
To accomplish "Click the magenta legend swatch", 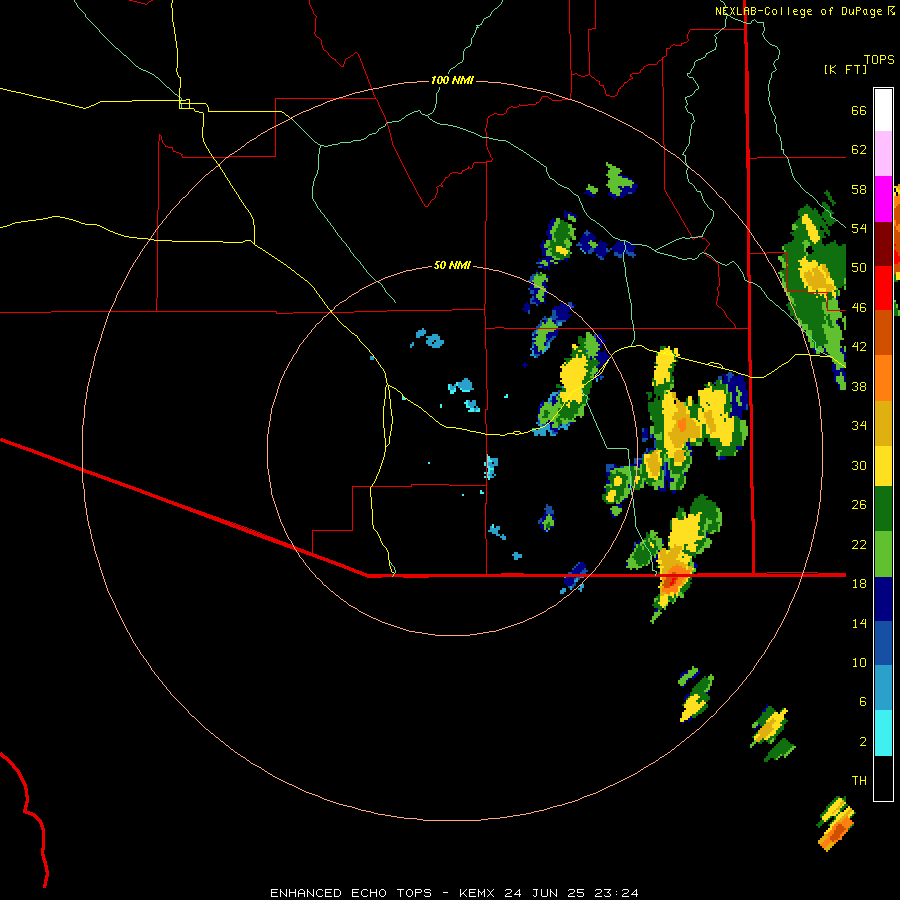I will pos(883,199).
